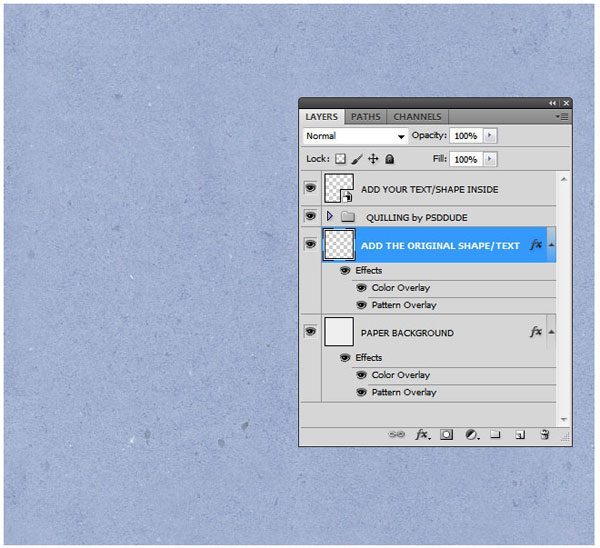Collapse effects on ADD THE ORIGINAL SHAPE/TEXT layer
600x548 pixels.
click(x=551, y=245)
